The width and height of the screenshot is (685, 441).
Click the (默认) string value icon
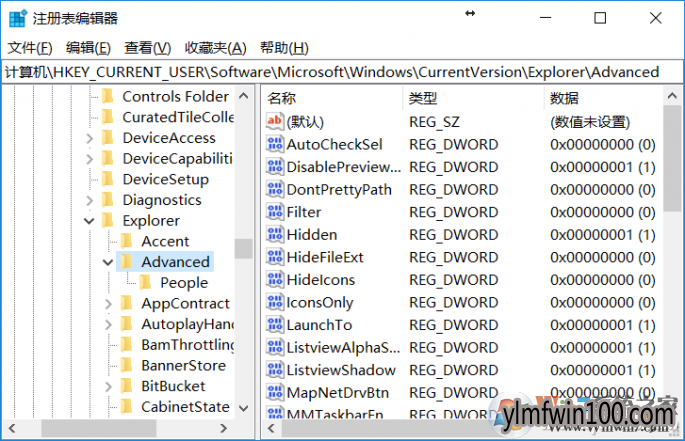[275, 121]
